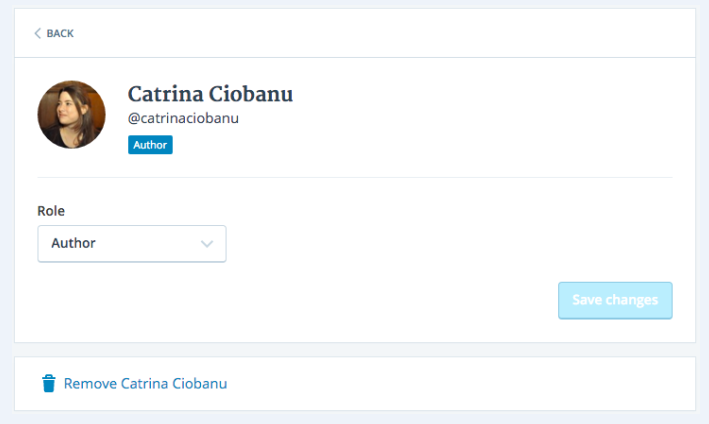The image size is (709, 424).
Task: Go back using the BACK link
Action: [60, 34]
